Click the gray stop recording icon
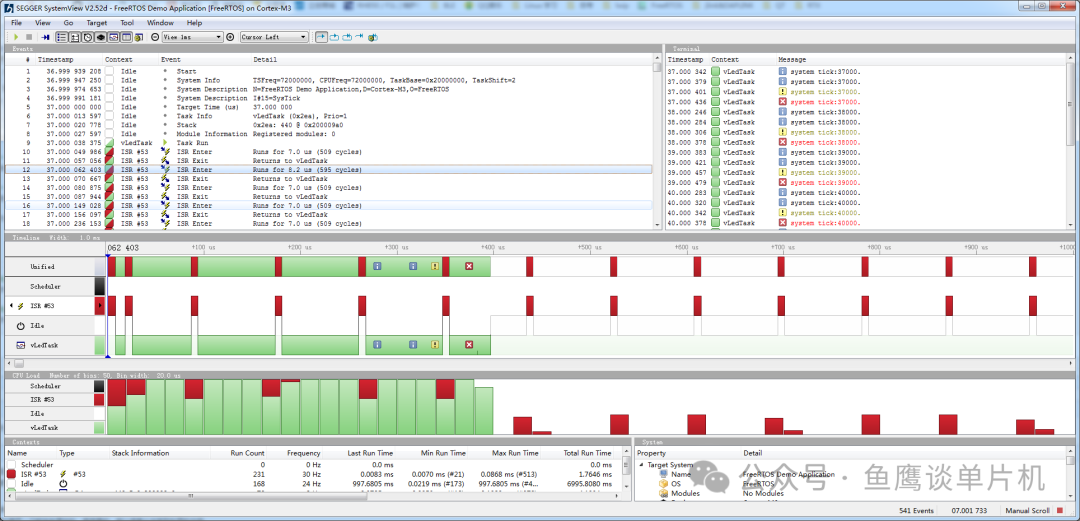Viewport: 1080px width, 521px height. click(x=29, y=37)
